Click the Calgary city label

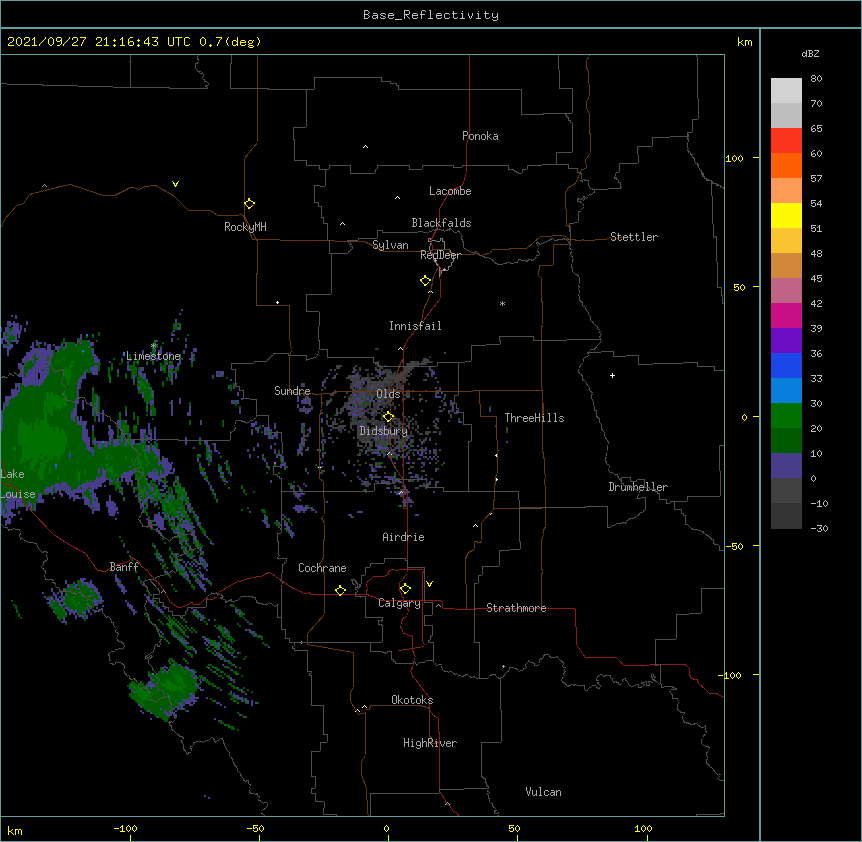coord(399,603)
